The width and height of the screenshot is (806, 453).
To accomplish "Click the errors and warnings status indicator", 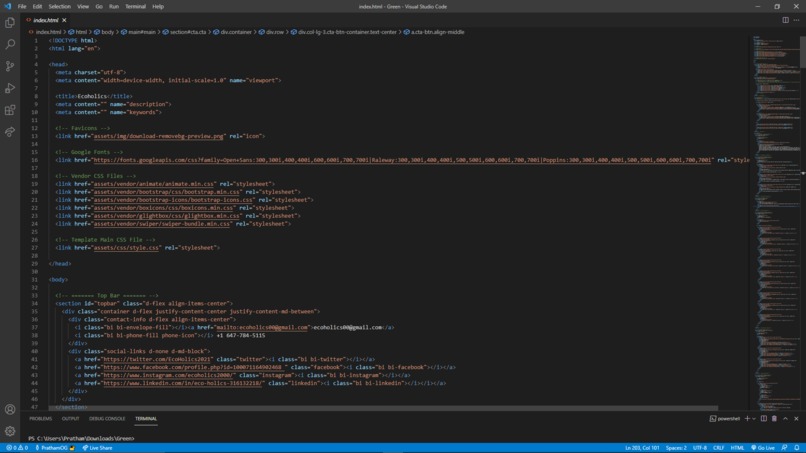I will (x=16, y=448).
